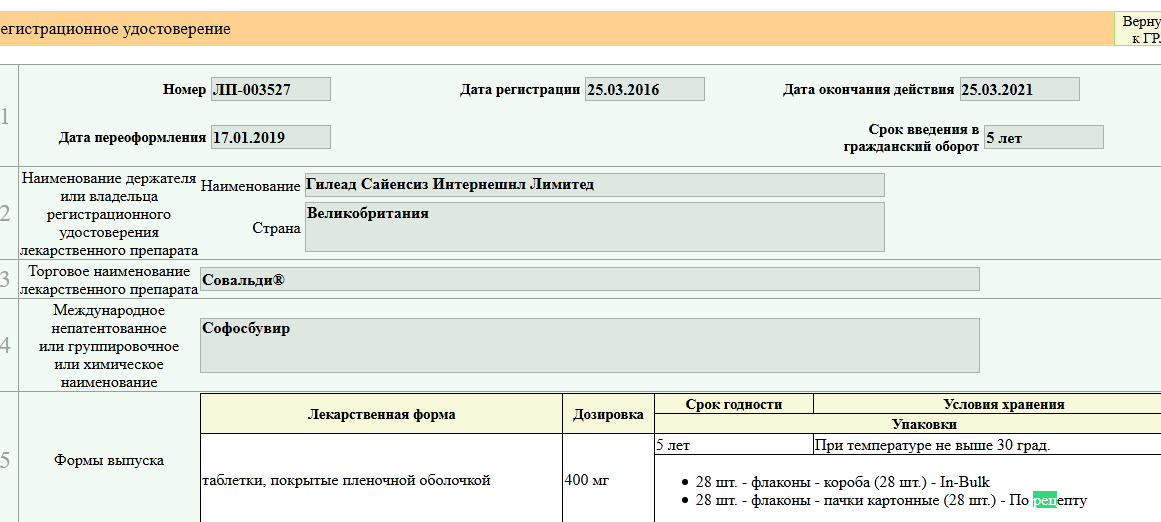Click the Вернуться к ГРЛС button
This screenshot has height=522, width=1161.
(x=1138, y=30)
